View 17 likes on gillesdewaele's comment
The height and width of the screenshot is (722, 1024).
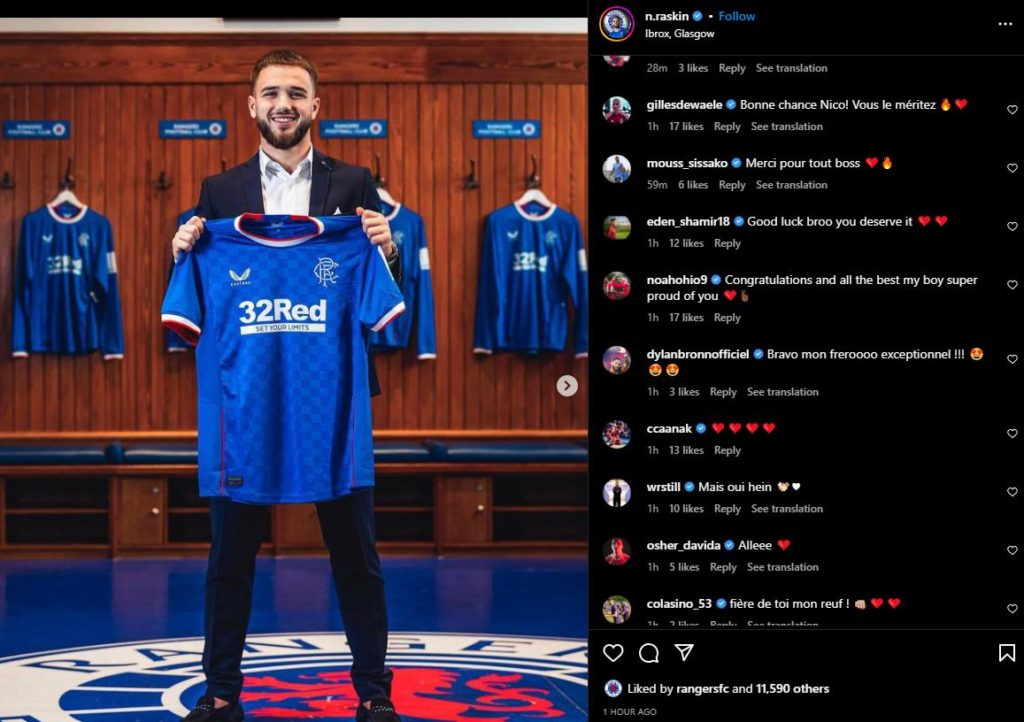(x=686, y=126)
